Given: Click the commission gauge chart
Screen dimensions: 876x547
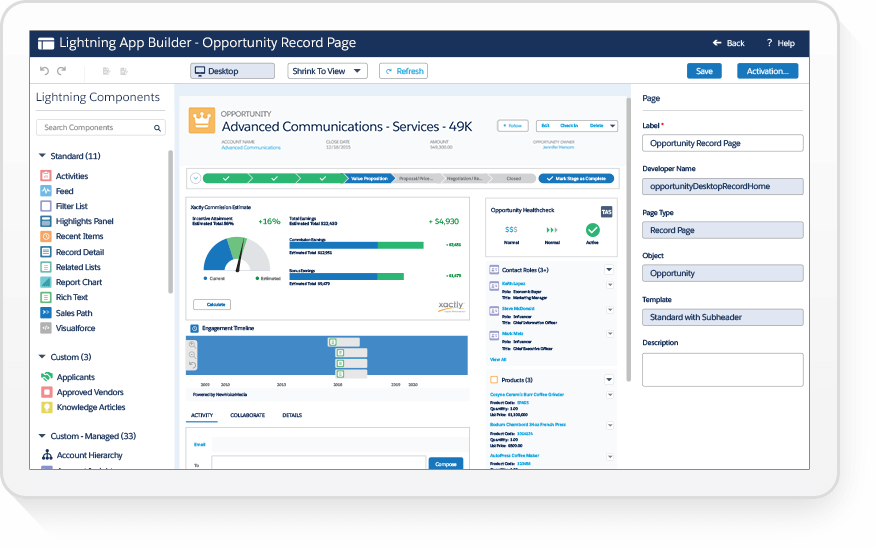Looking at the screenshot, I should pos(236,254).
